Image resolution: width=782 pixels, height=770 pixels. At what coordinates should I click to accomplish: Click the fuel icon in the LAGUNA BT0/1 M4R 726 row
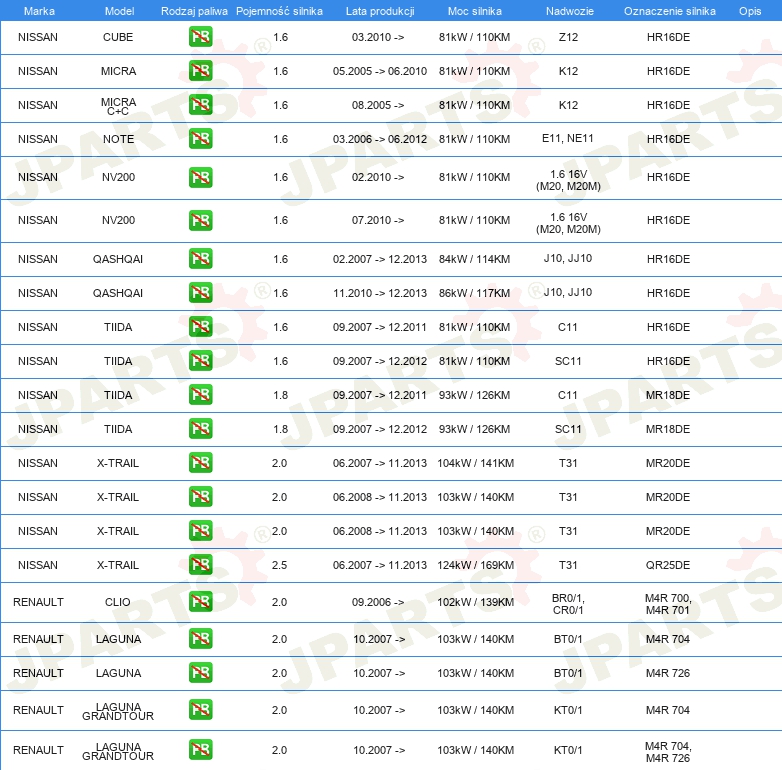click(200, 673)
